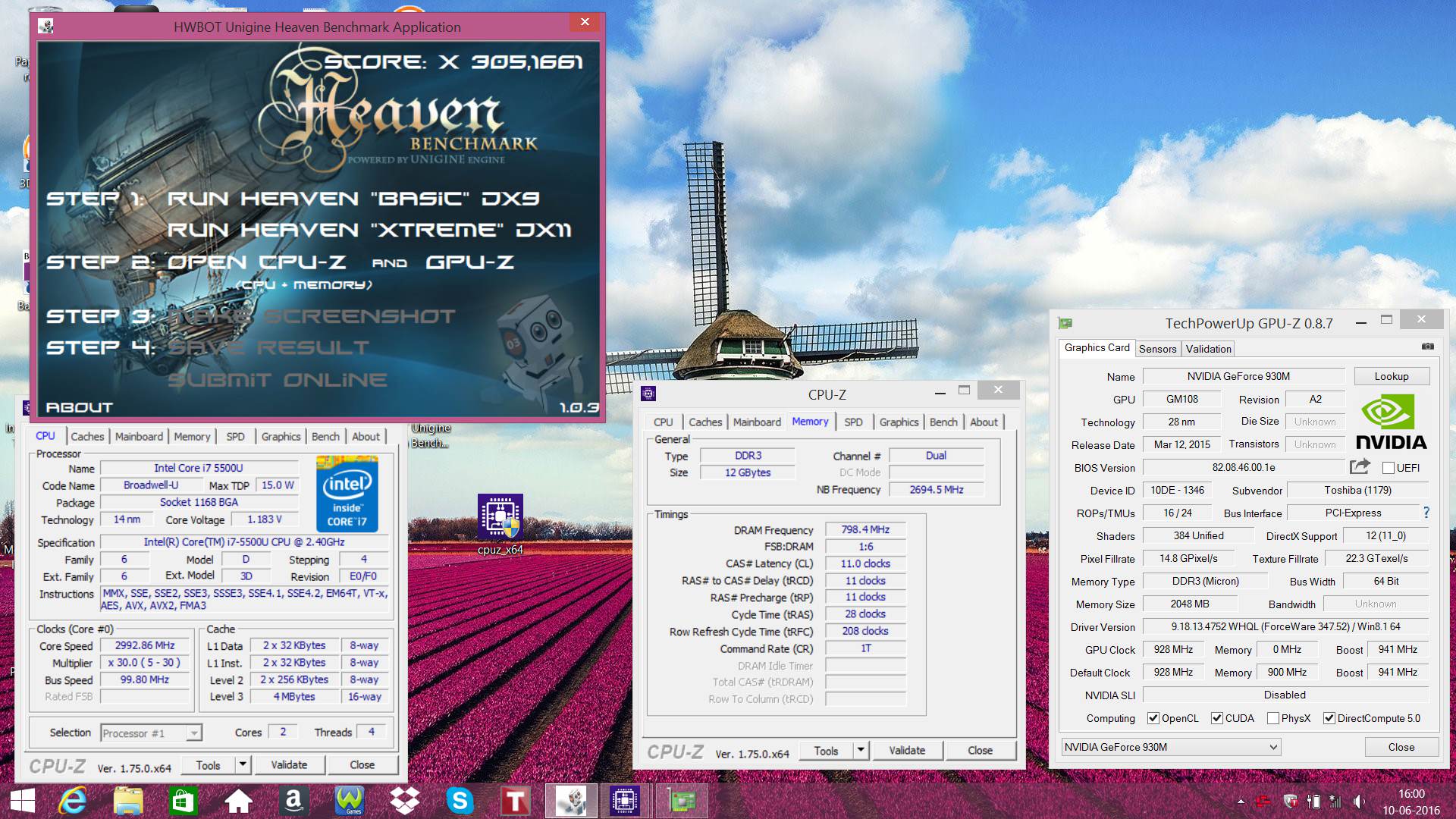Viewport: 1456px width, 819px height.
Task: Toggle the CUDA checkbox
Action: coord(1217,718)
